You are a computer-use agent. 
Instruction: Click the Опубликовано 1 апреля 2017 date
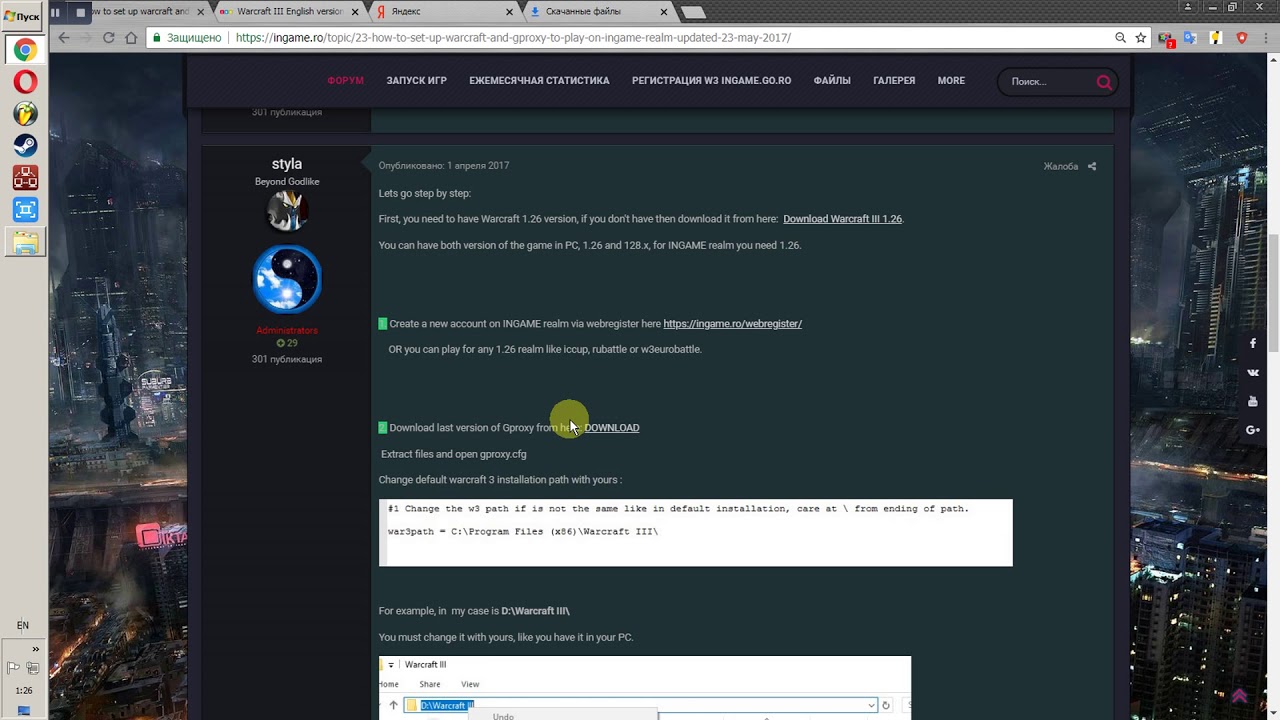coord(443,166)
